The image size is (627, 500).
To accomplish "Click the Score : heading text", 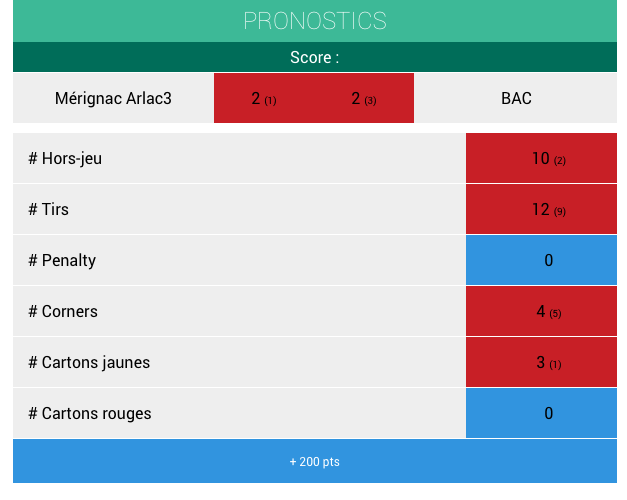I will point(315,58).
